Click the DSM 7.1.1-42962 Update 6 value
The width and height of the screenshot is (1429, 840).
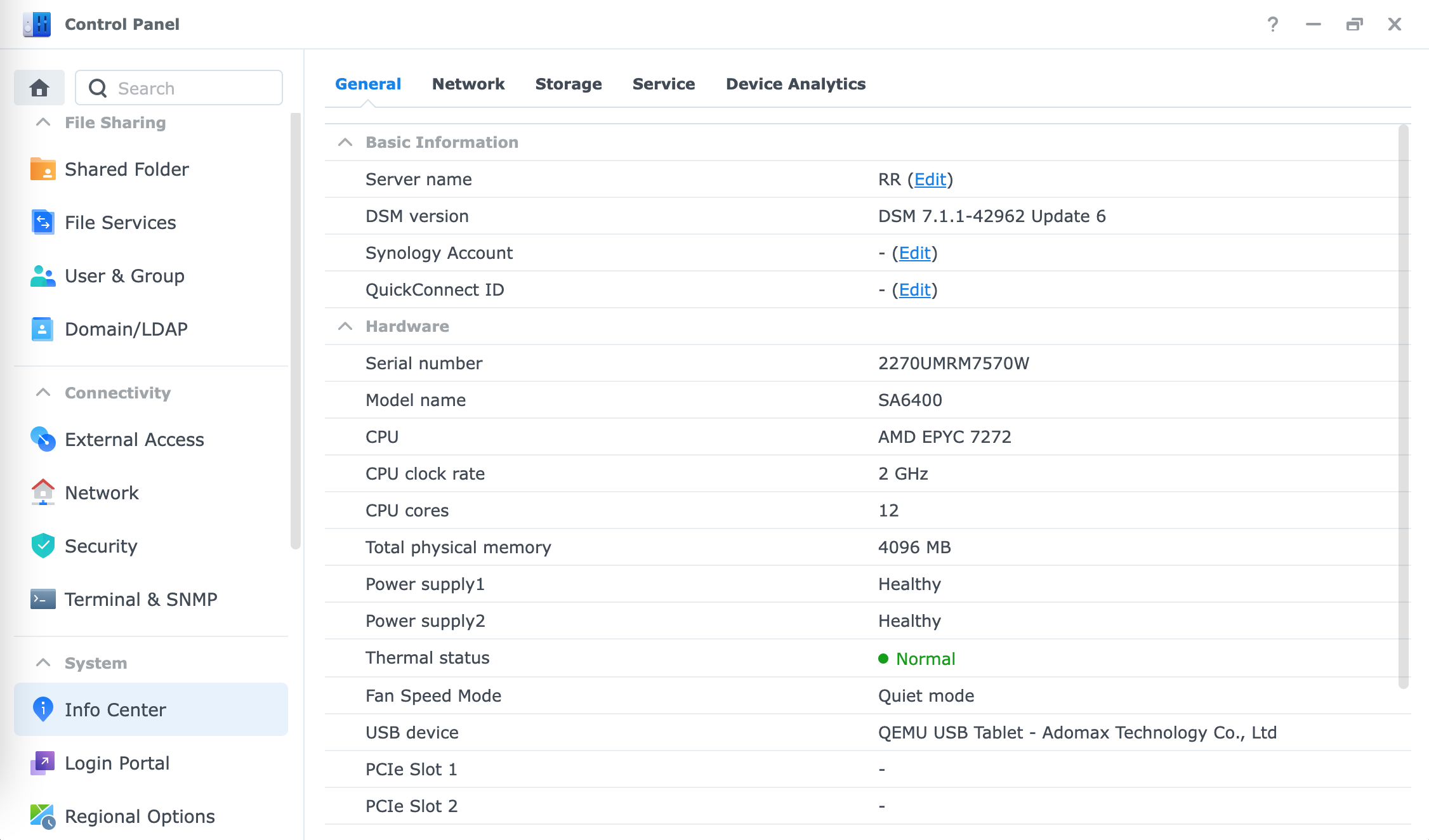coord(992,216)
